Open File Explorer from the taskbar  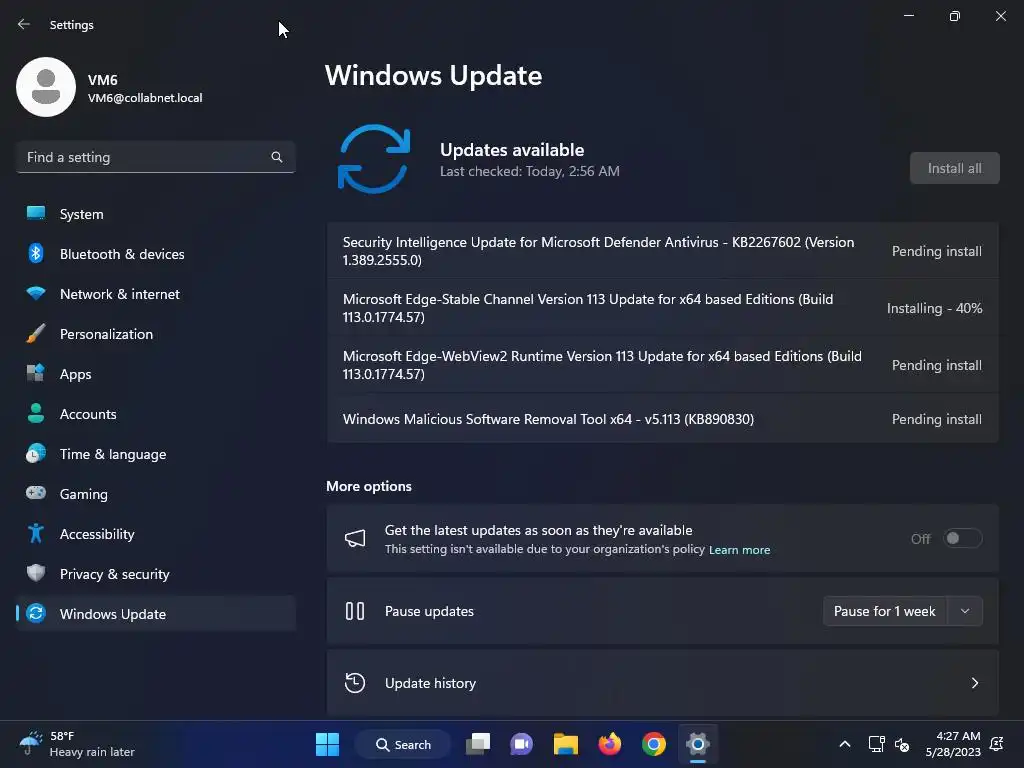coord(566,744)
